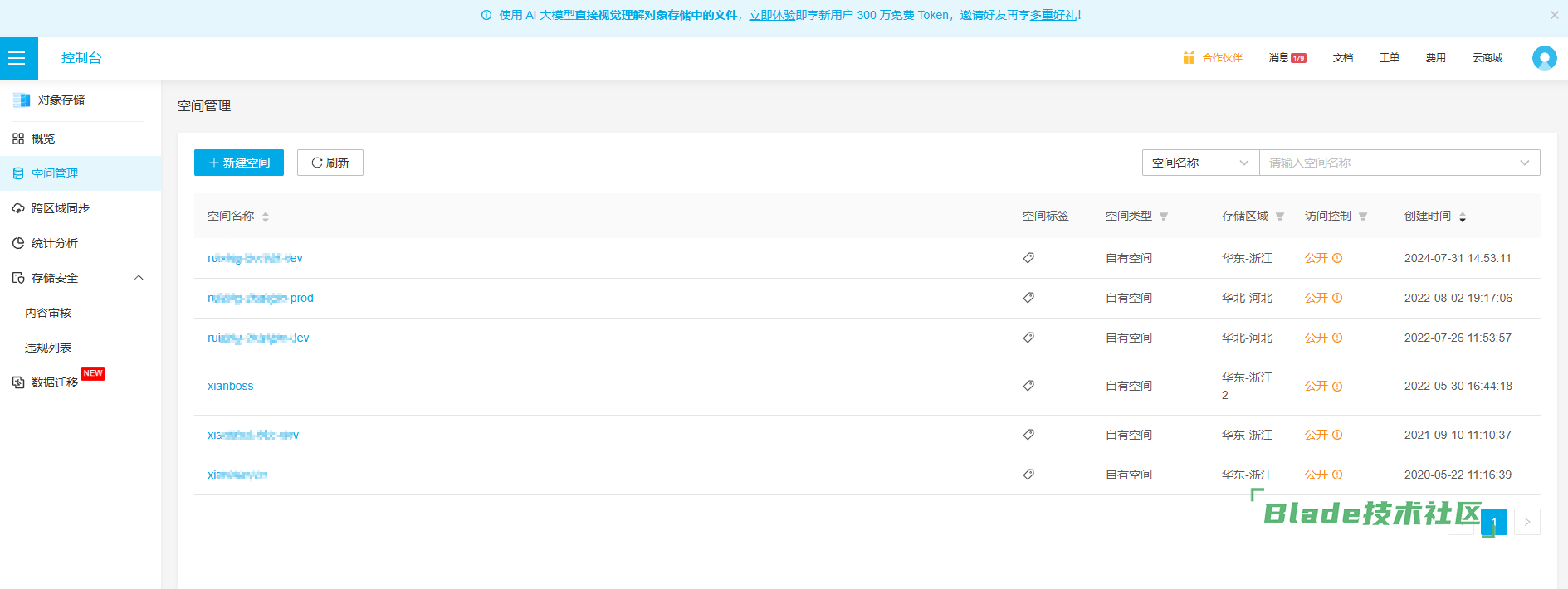Click the 新建空间 button
Image resolution: width=1568 pixels, height=589 pixels.
pos(239,163)
